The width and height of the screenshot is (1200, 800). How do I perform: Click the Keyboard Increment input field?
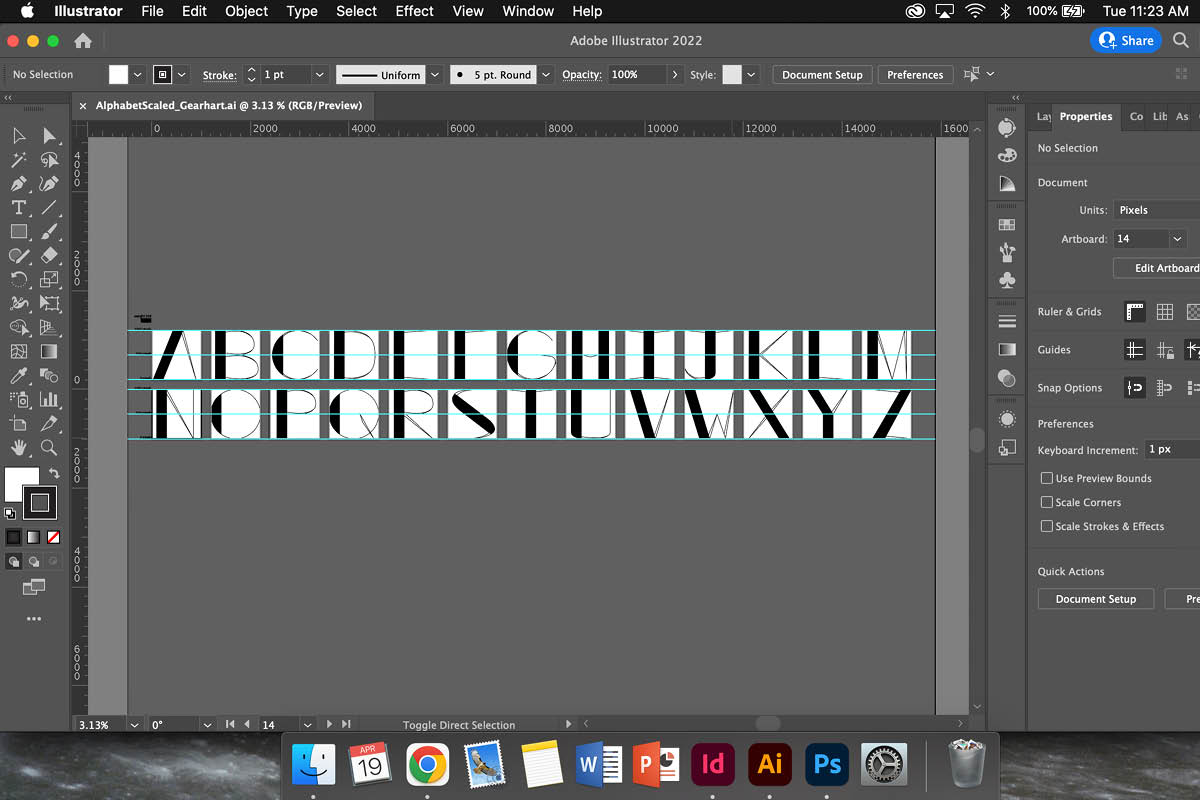(1172, 450)
